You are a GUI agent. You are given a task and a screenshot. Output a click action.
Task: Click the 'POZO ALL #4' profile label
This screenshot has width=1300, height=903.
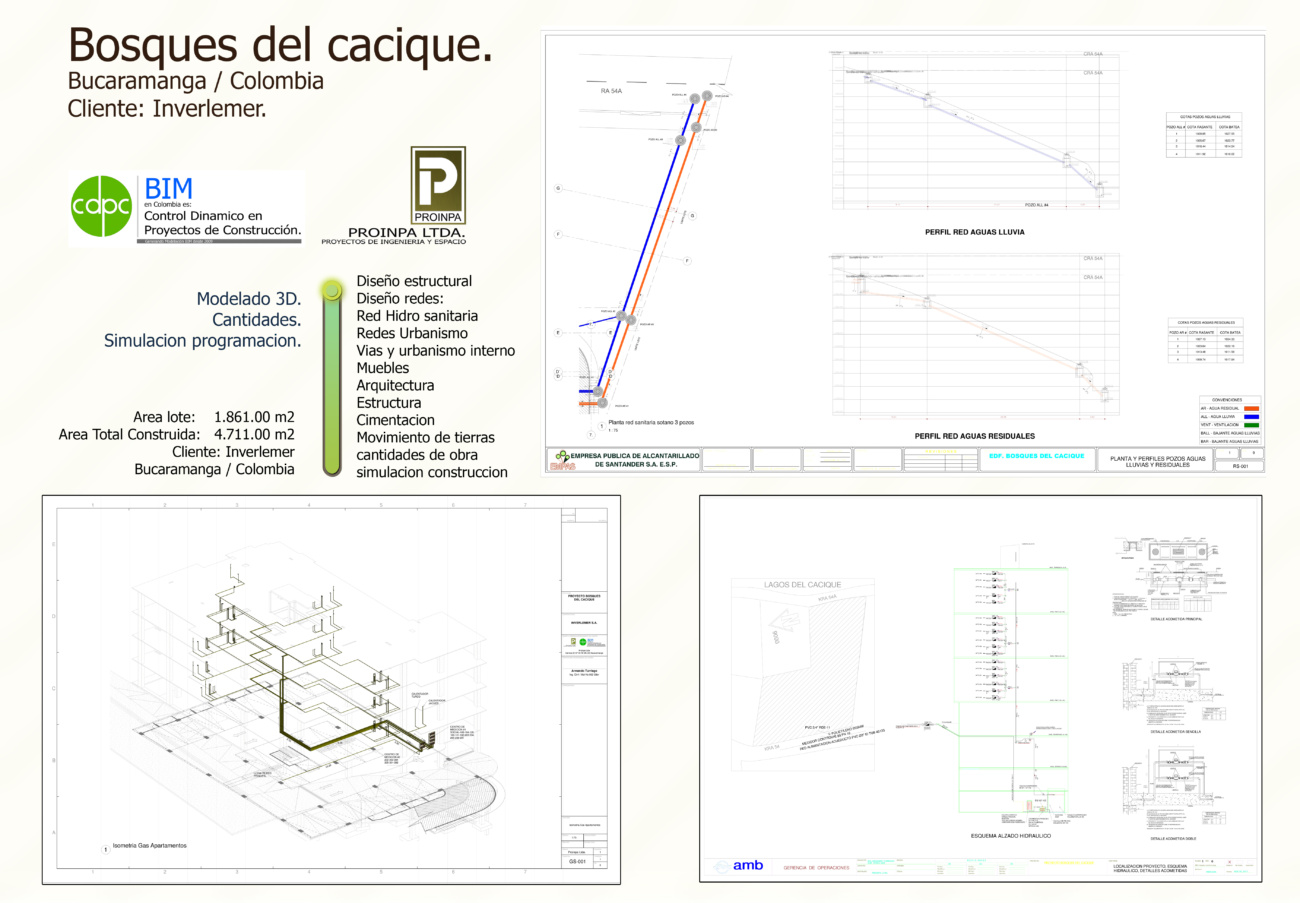[1037, 205]
